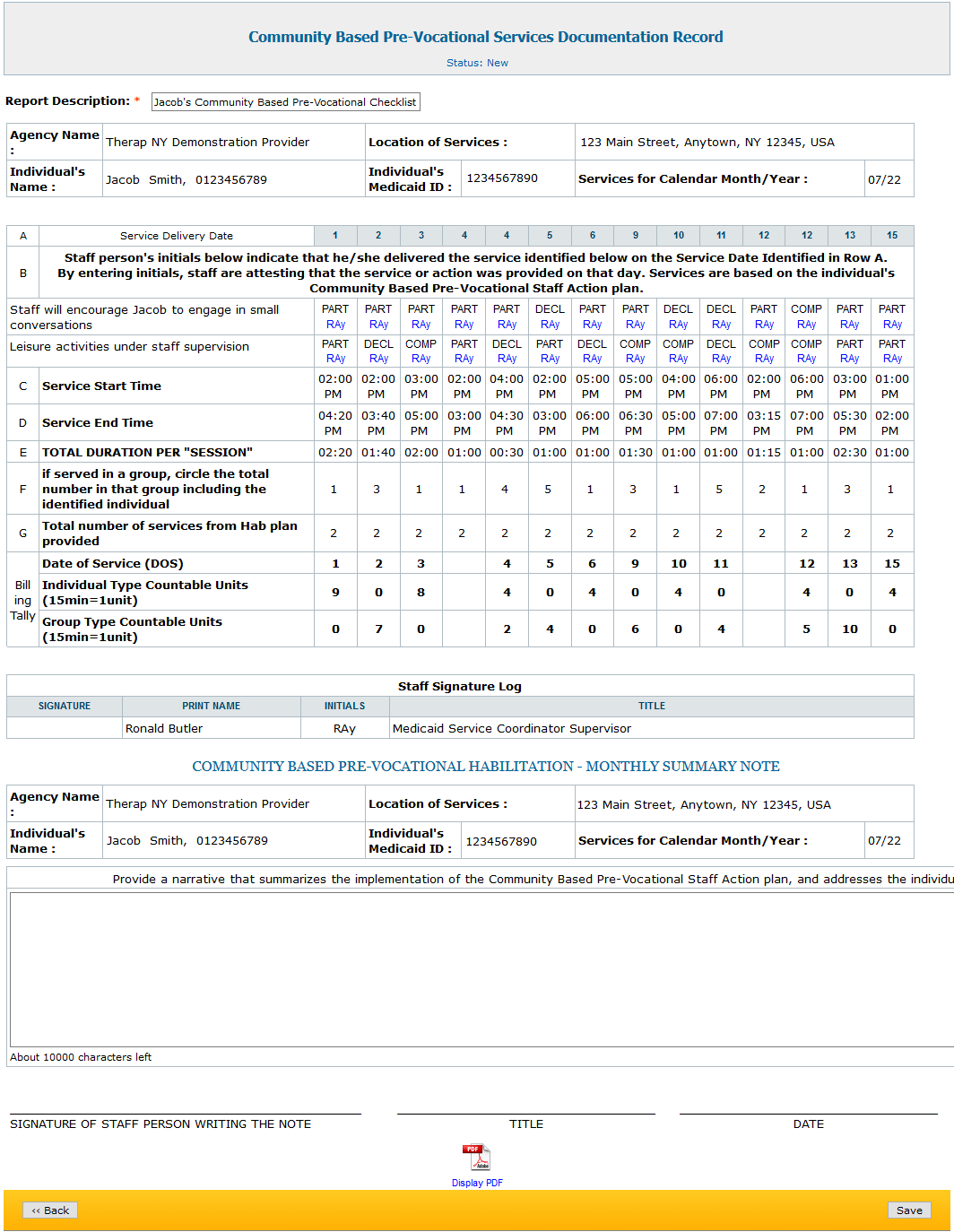Click RAy initials for small conversations, date 1

335,325
